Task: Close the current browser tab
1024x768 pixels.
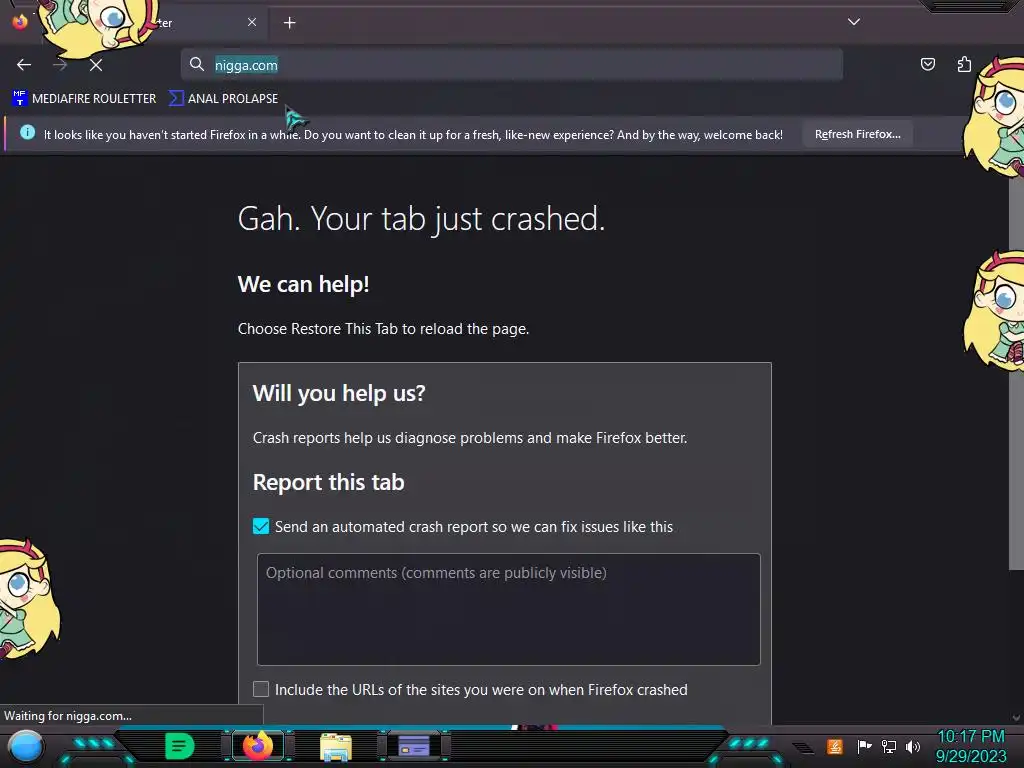Action: pos(252,22)
